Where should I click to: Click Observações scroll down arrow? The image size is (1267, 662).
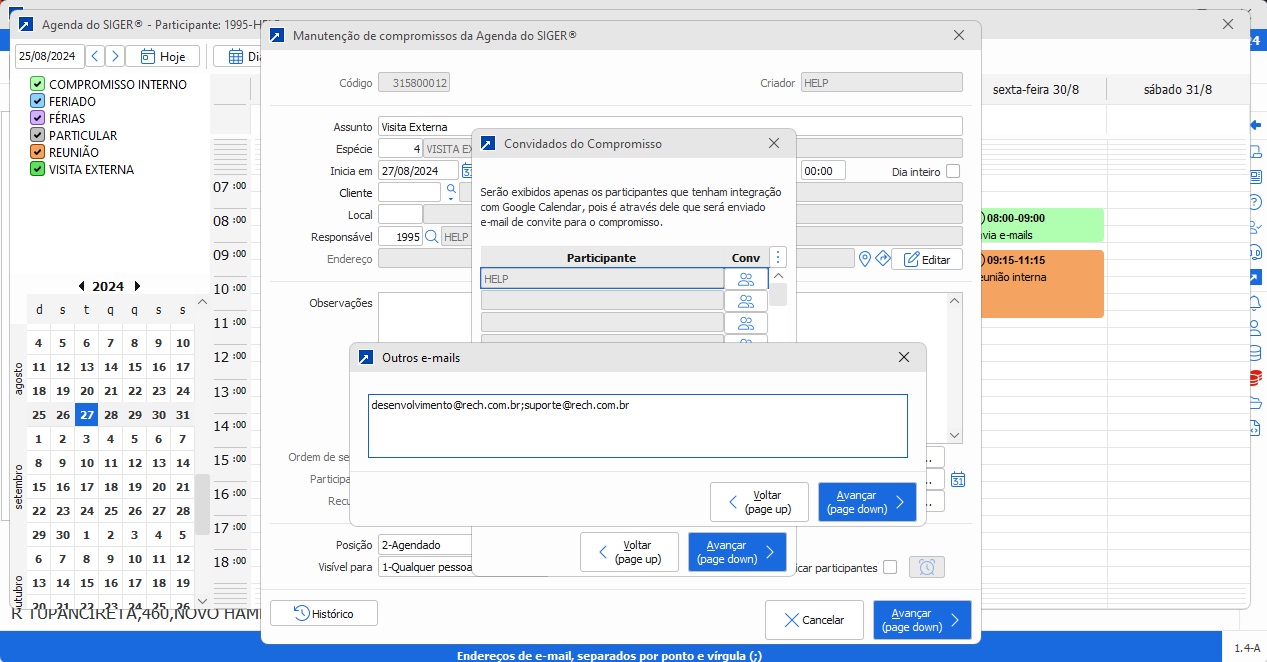(955, 435)
